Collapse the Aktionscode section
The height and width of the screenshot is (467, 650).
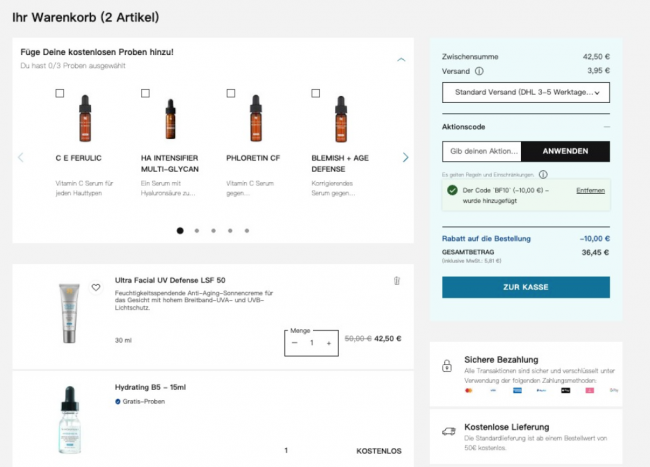click(x=605, y=128)
